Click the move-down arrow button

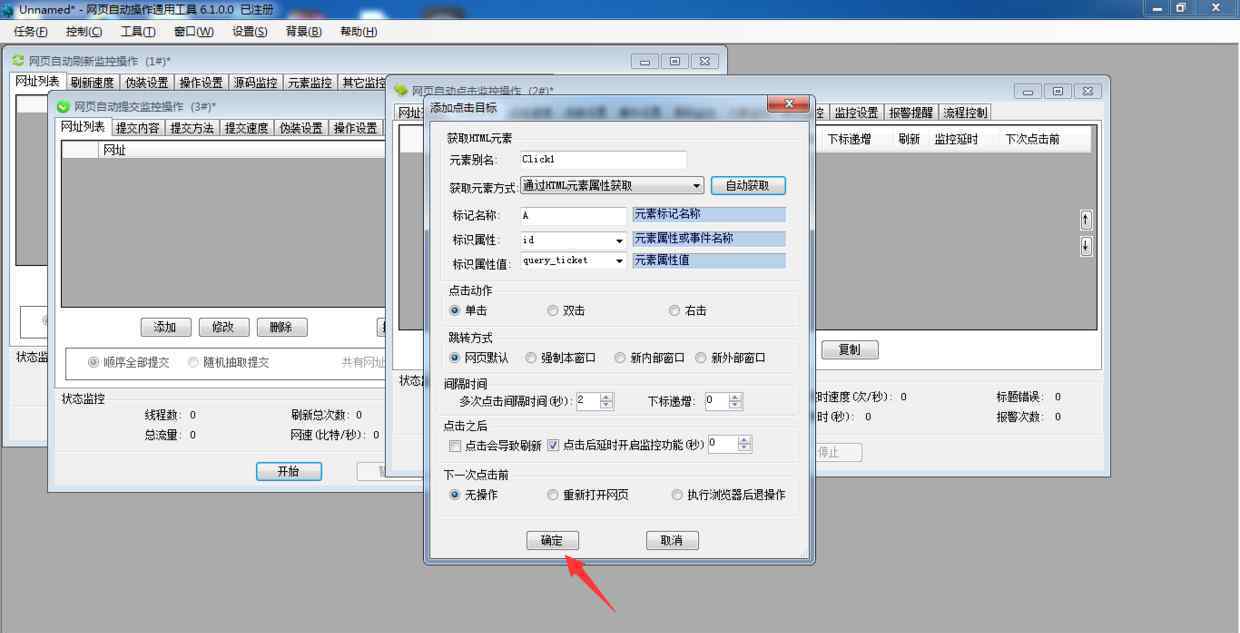[x=1086, y=246]
